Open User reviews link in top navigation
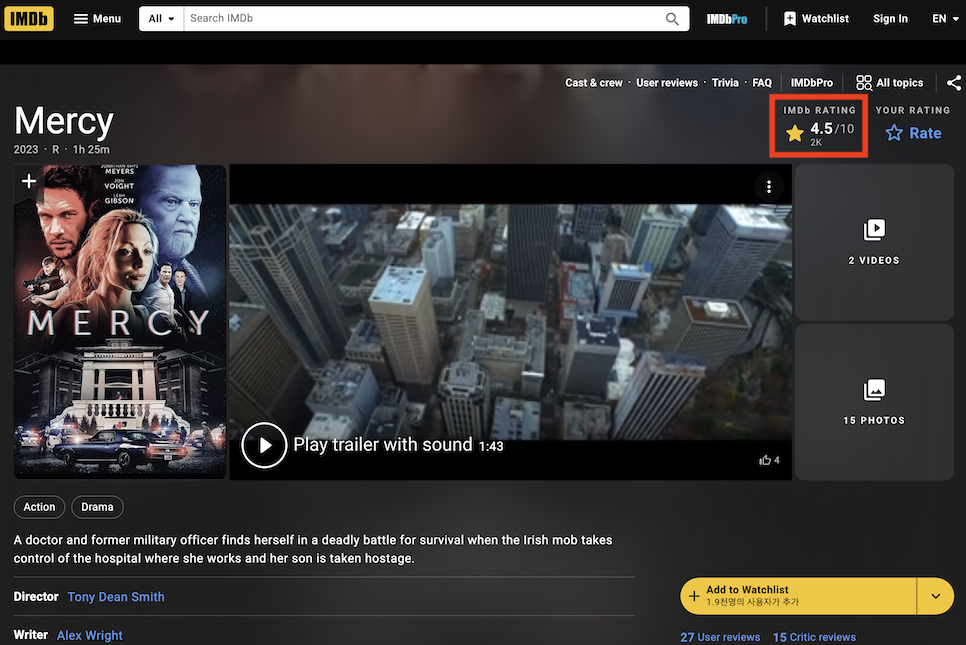The width and height of the screenshot is (966, 645). tap(667, 83)
